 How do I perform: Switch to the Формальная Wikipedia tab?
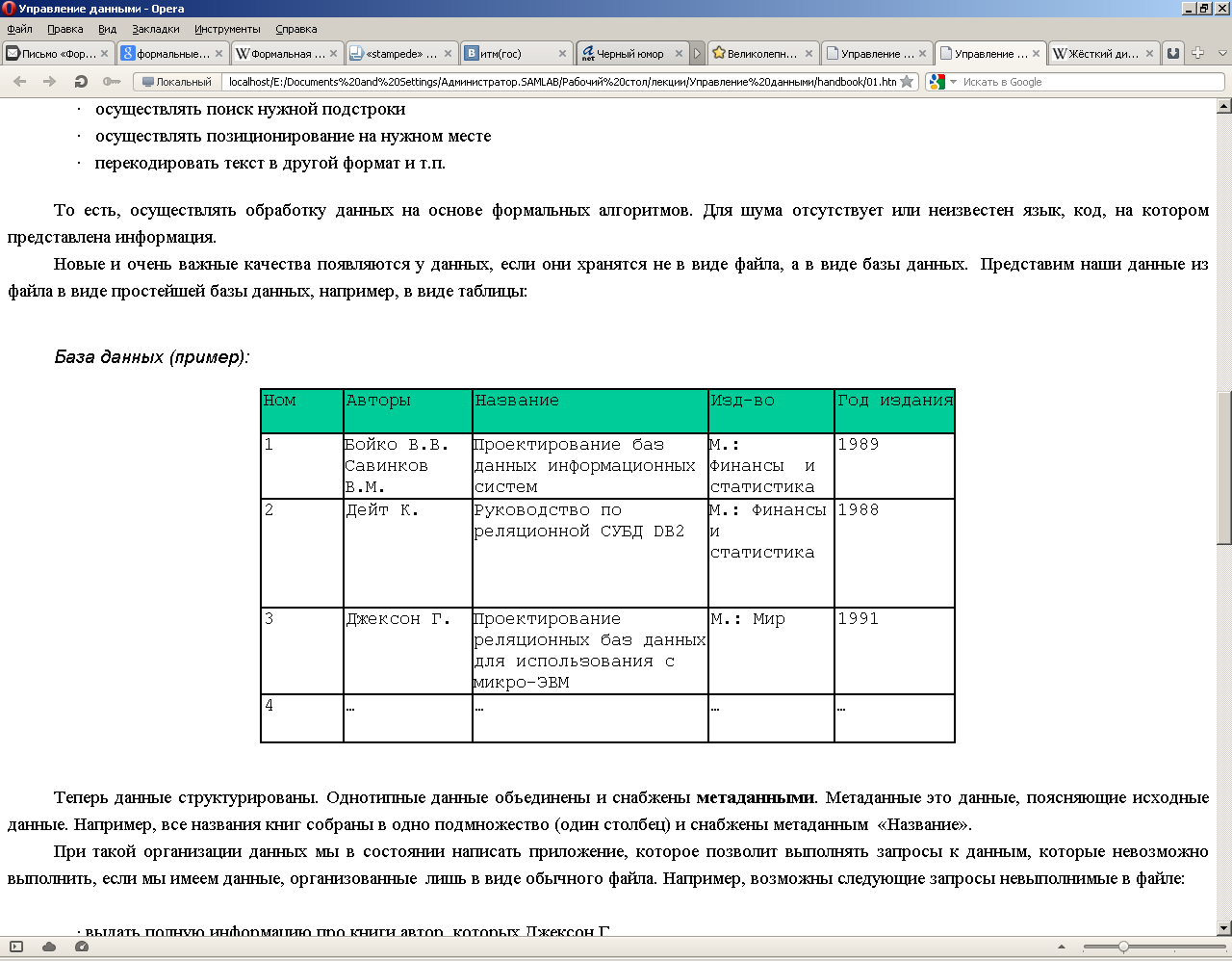click(x=287, y=53)
